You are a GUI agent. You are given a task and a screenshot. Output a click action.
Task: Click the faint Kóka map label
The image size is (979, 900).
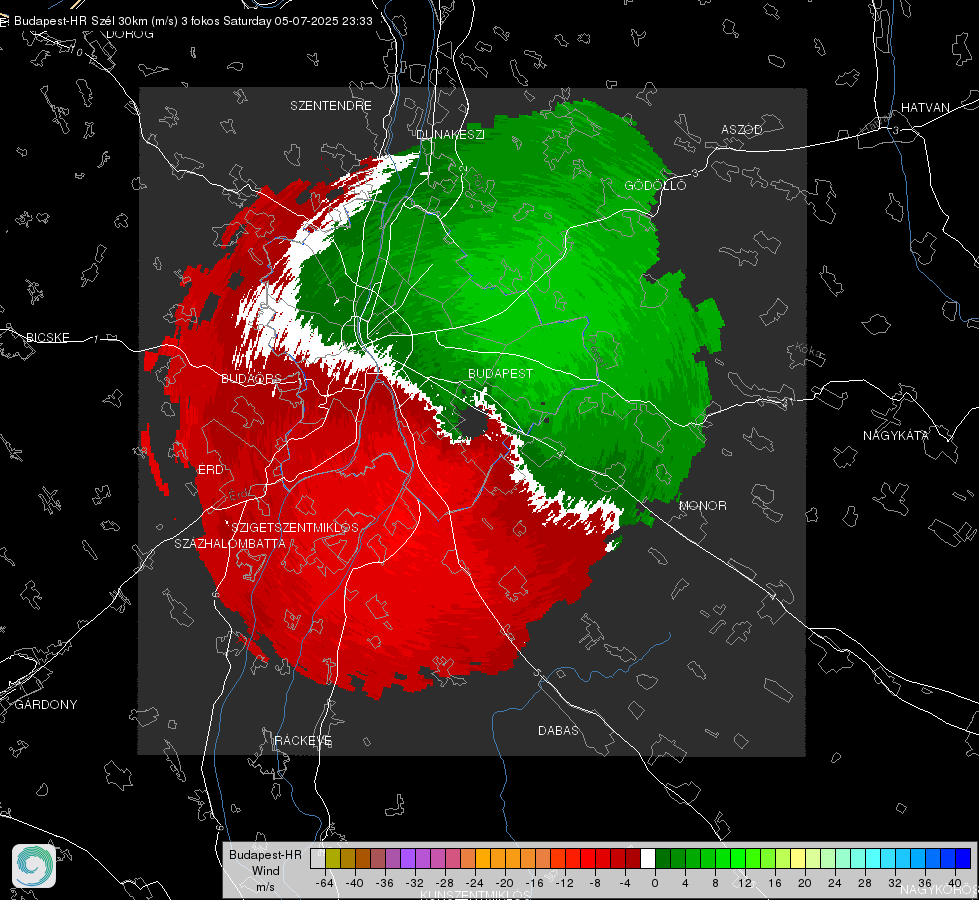pyautogui.click(x=809, y=352)
